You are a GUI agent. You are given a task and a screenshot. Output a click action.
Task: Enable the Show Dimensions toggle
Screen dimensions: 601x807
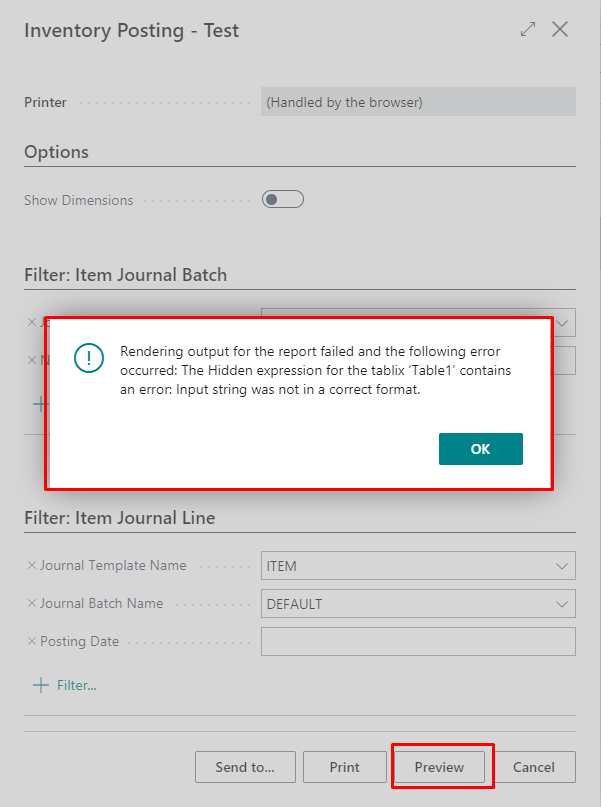282,198
